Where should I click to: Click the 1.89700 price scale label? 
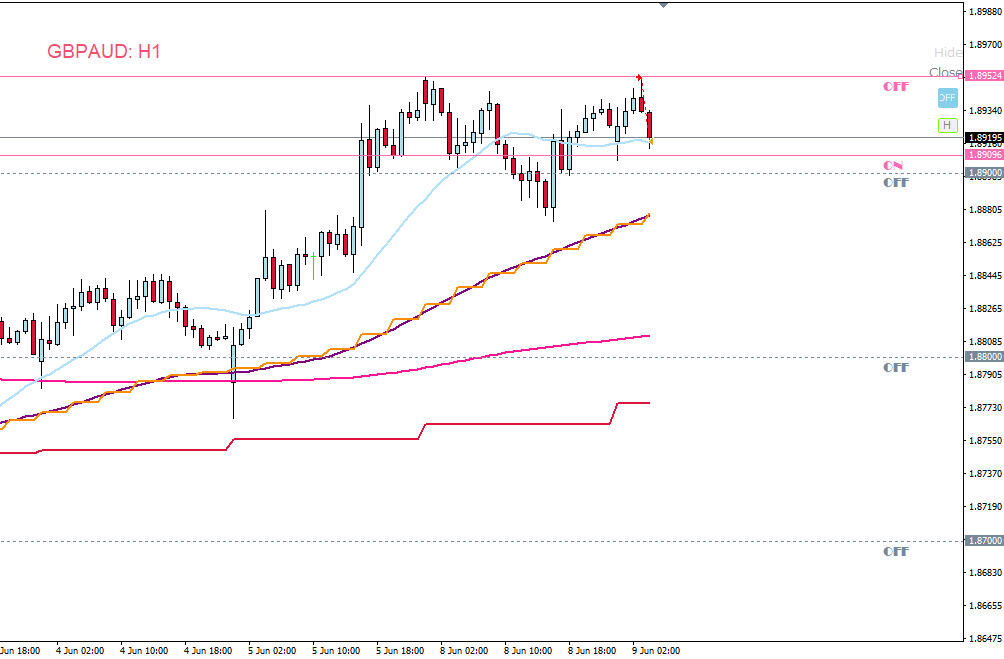click(x=985, y=45)
